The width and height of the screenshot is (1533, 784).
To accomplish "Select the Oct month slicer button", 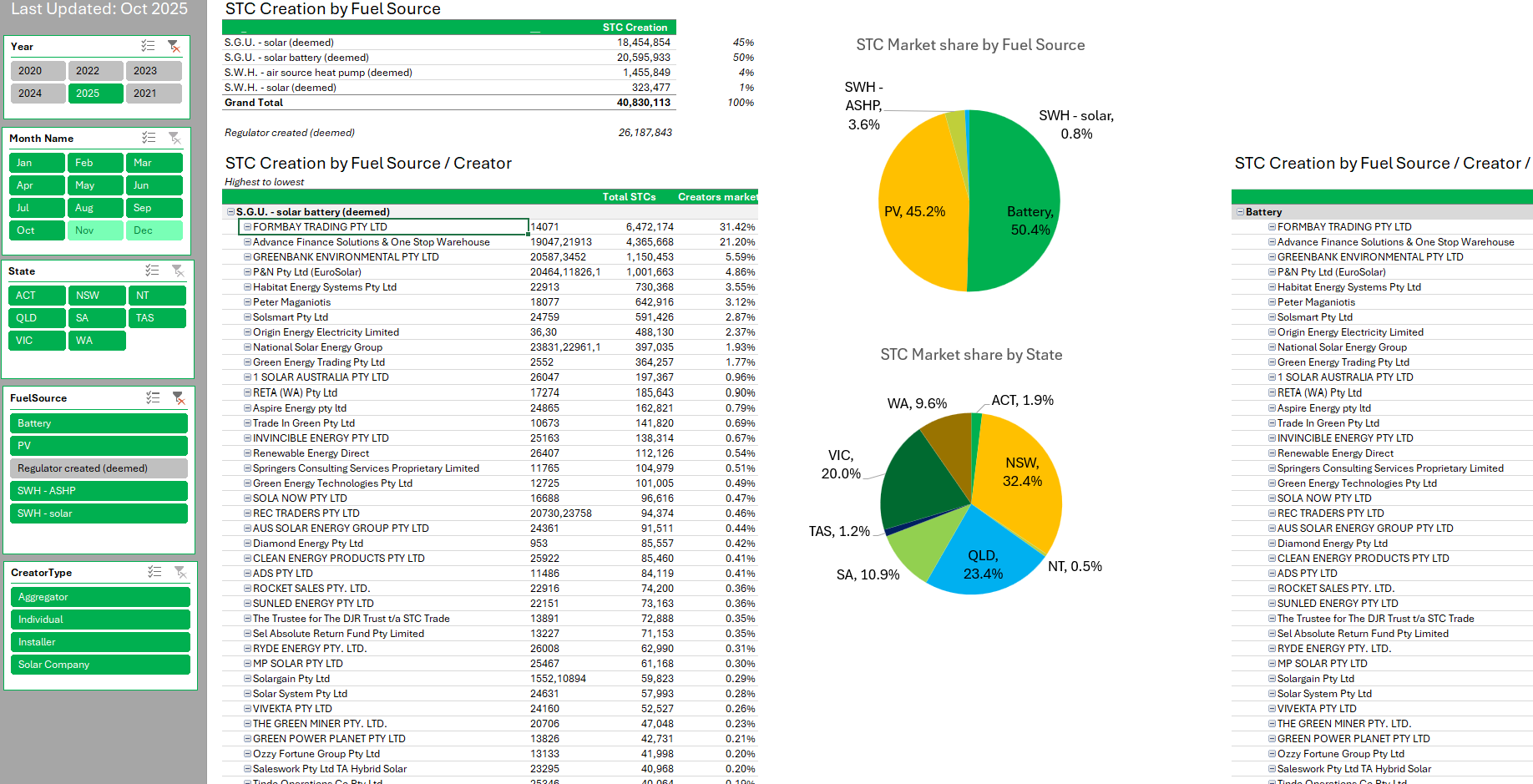I will pyautogui.click(x=37, y=230).
